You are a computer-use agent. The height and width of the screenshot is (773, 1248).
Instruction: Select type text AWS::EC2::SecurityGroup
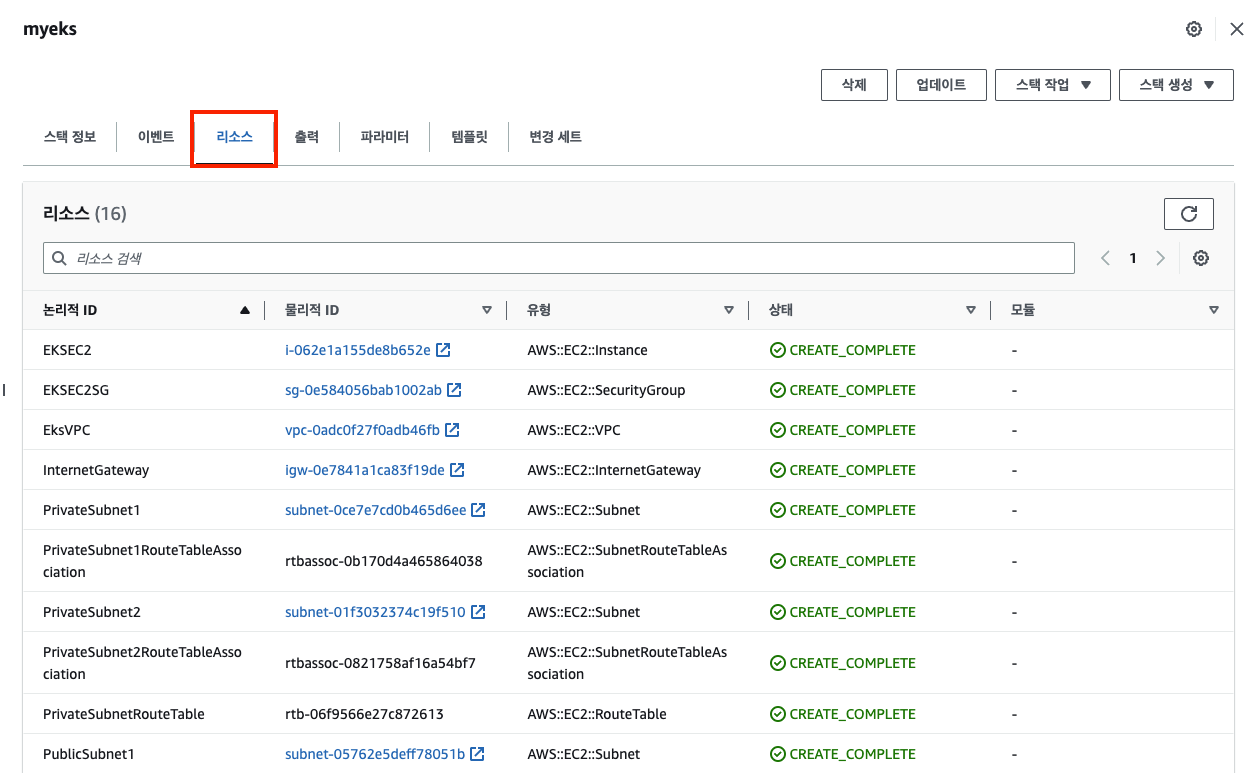(606, 390)
